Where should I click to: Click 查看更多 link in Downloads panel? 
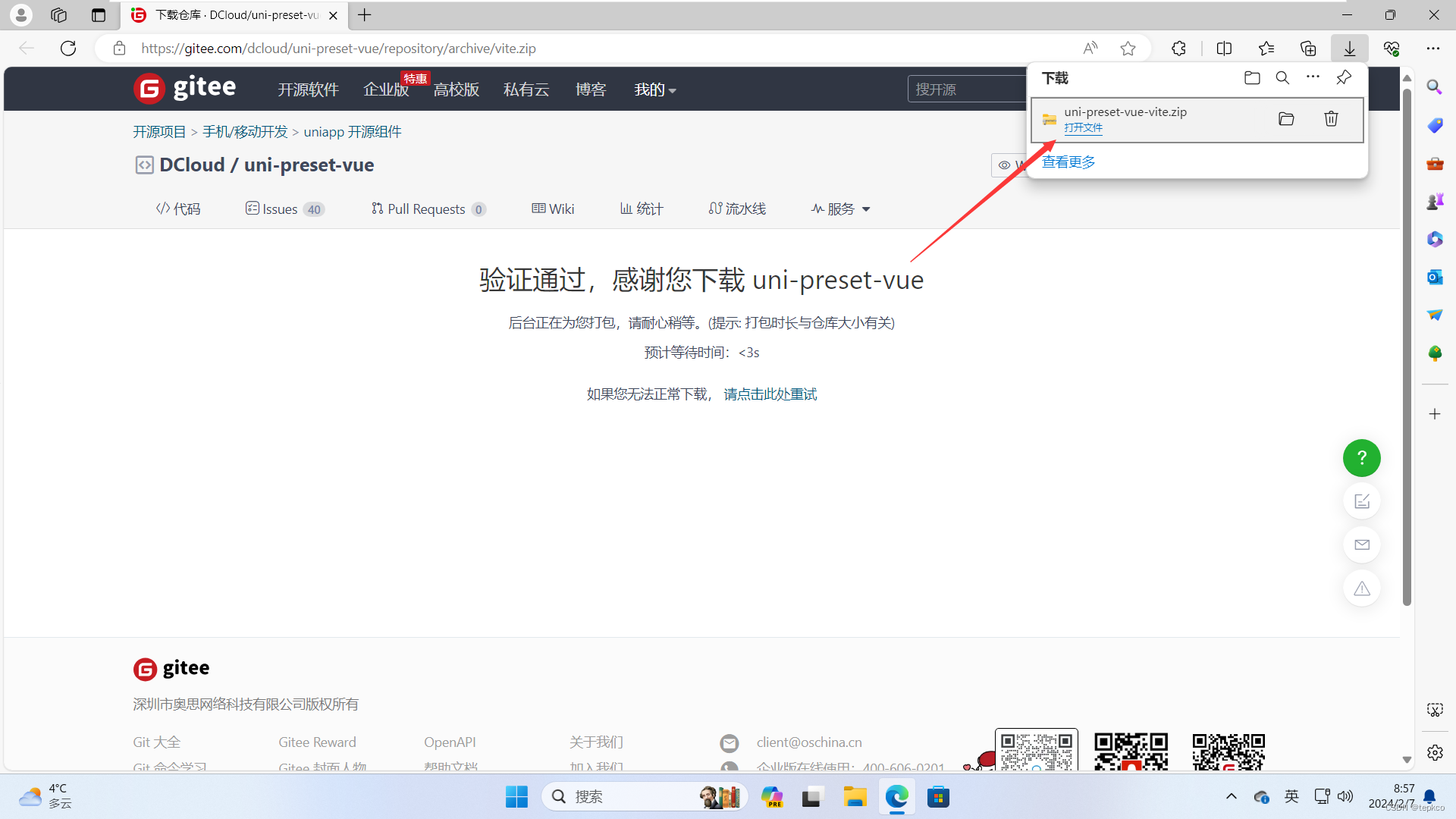[x=1068, y=162]
